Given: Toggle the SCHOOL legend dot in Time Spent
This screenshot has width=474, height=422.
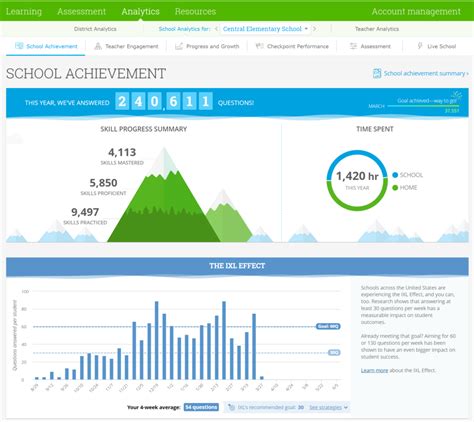Looking at the screenshot, I should (395, 175).
